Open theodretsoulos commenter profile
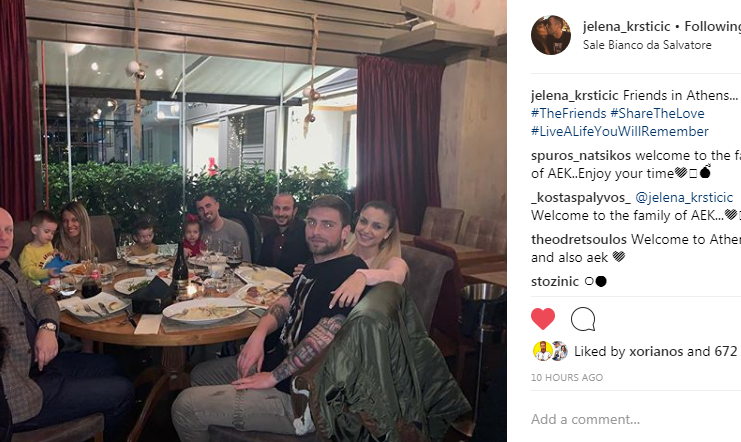Image resolution: width=741 pixels, height=442 pixels. [x=579, y=239]
